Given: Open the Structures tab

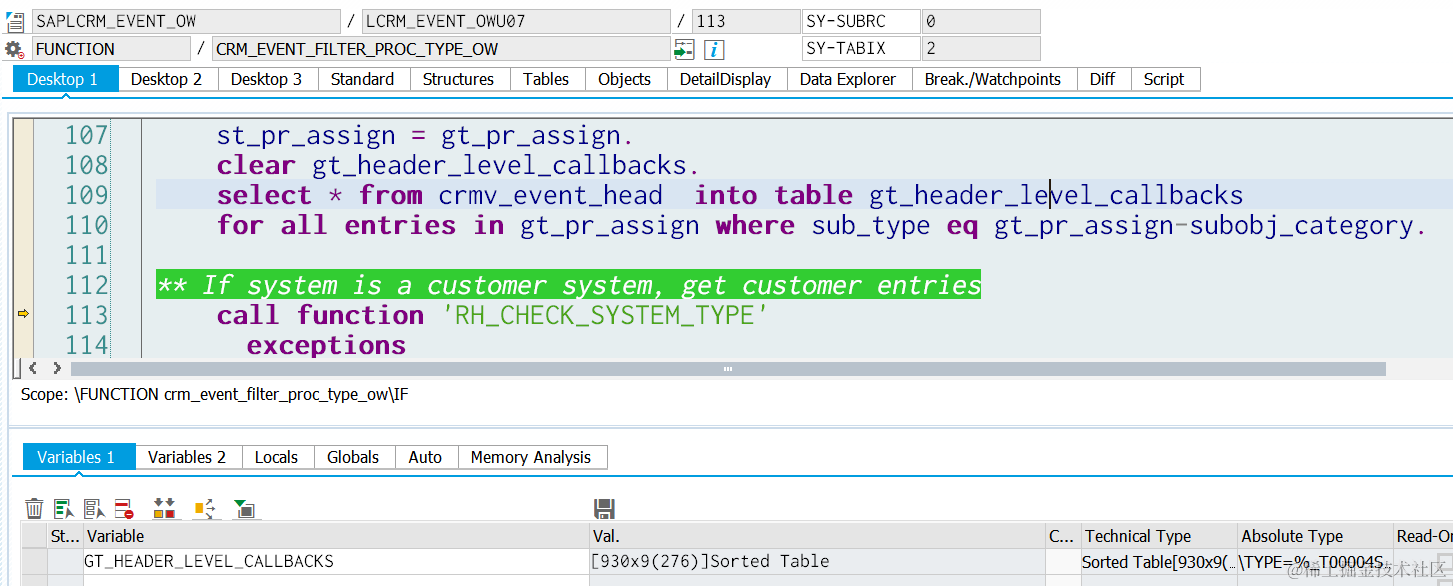Looking at the screenshot, I should click(x=459, y=79).
